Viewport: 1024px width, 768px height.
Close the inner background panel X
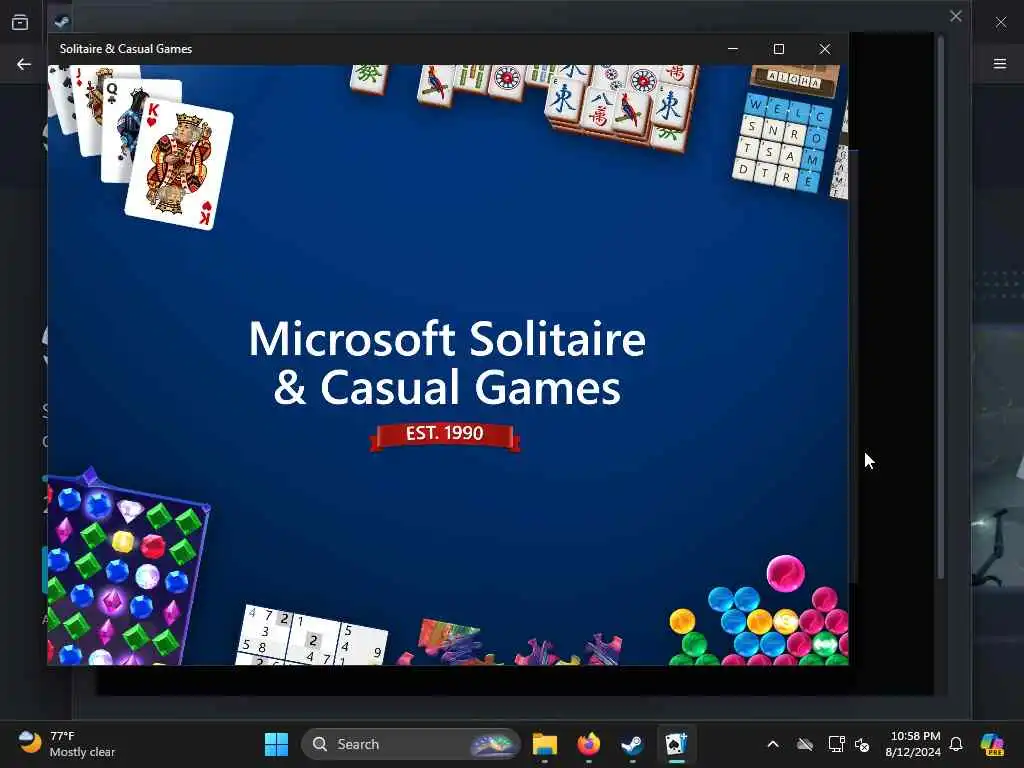pos(955,16)
